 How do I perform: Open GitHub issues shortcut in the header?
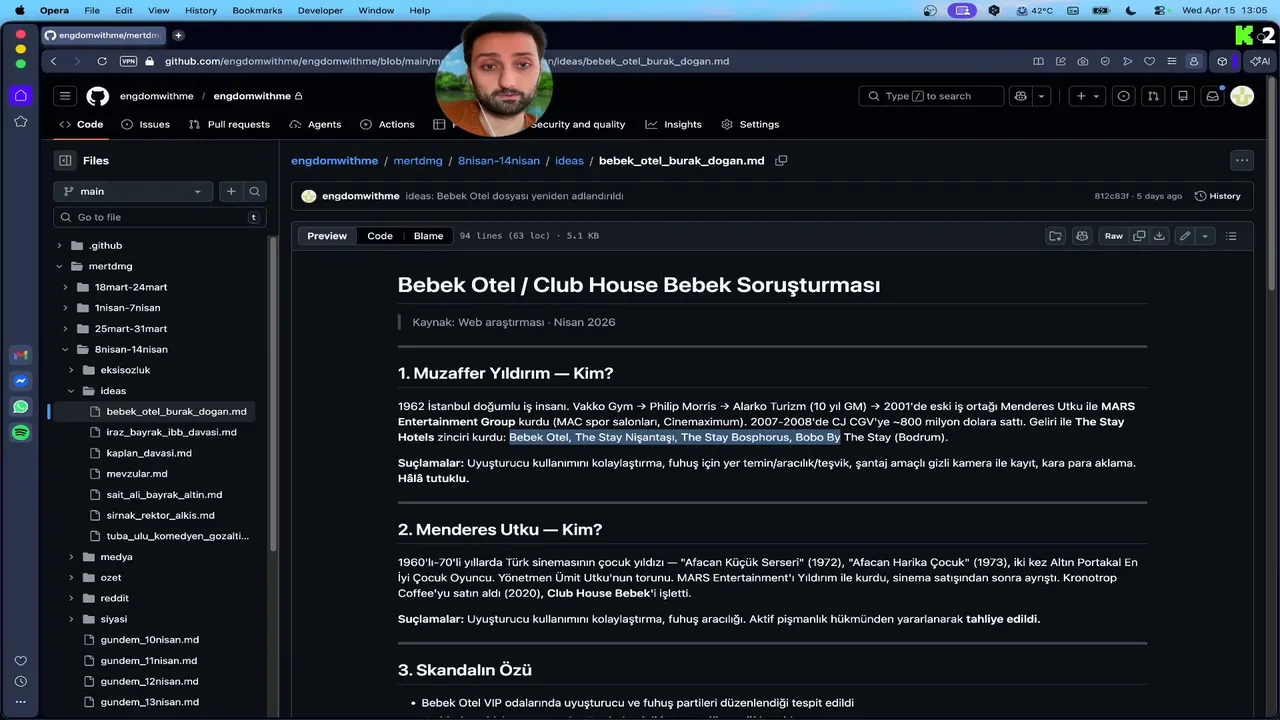click(1124, 96)
